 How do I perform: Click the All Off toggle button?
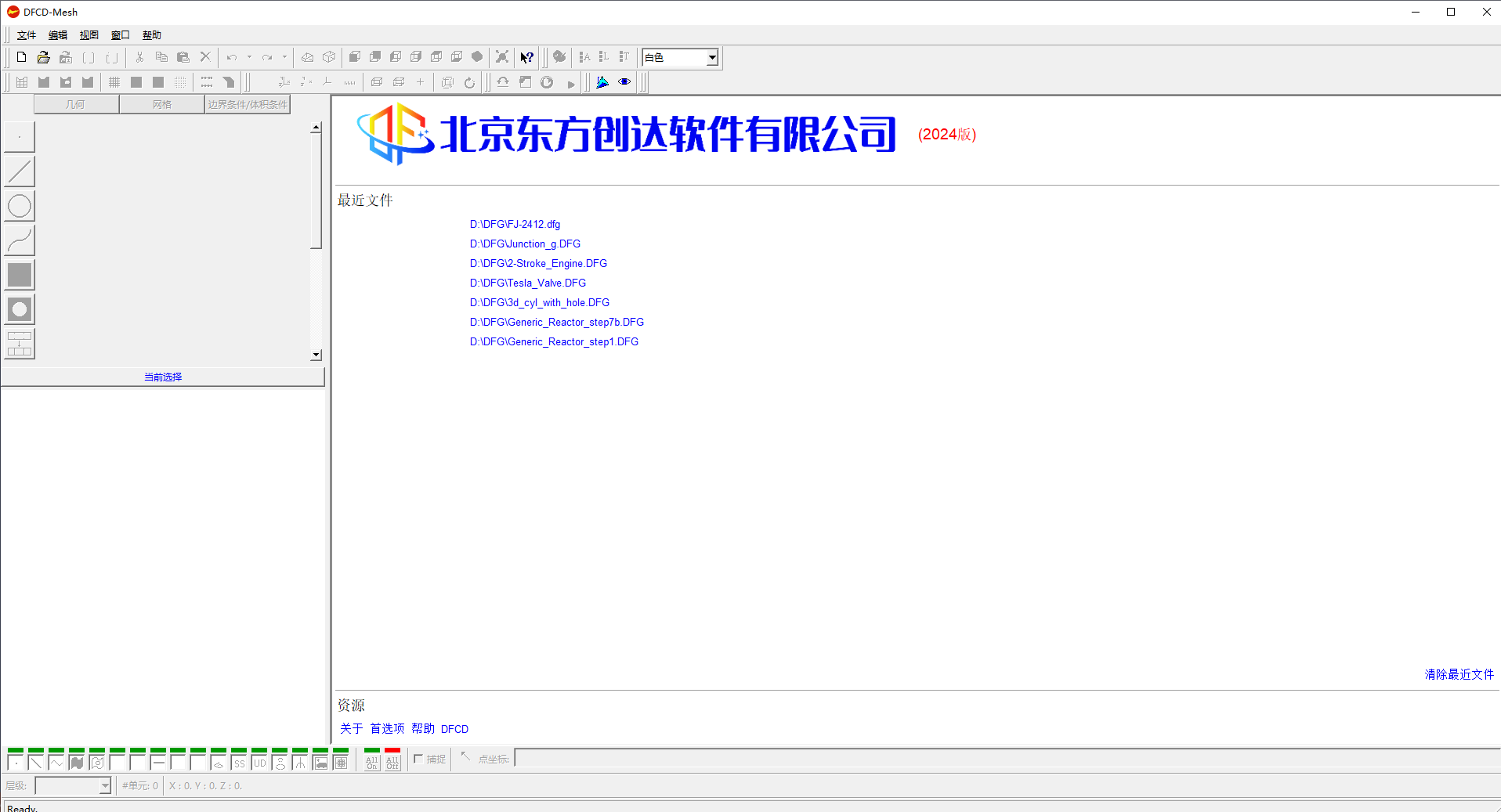(x=392, y=761)
